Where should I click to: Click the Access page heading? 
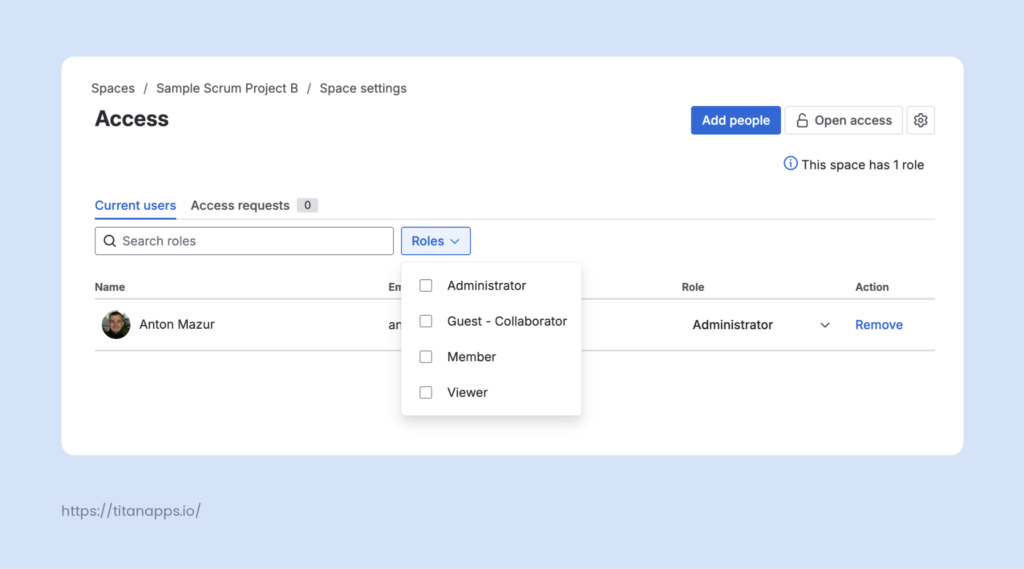click(131, 119)
